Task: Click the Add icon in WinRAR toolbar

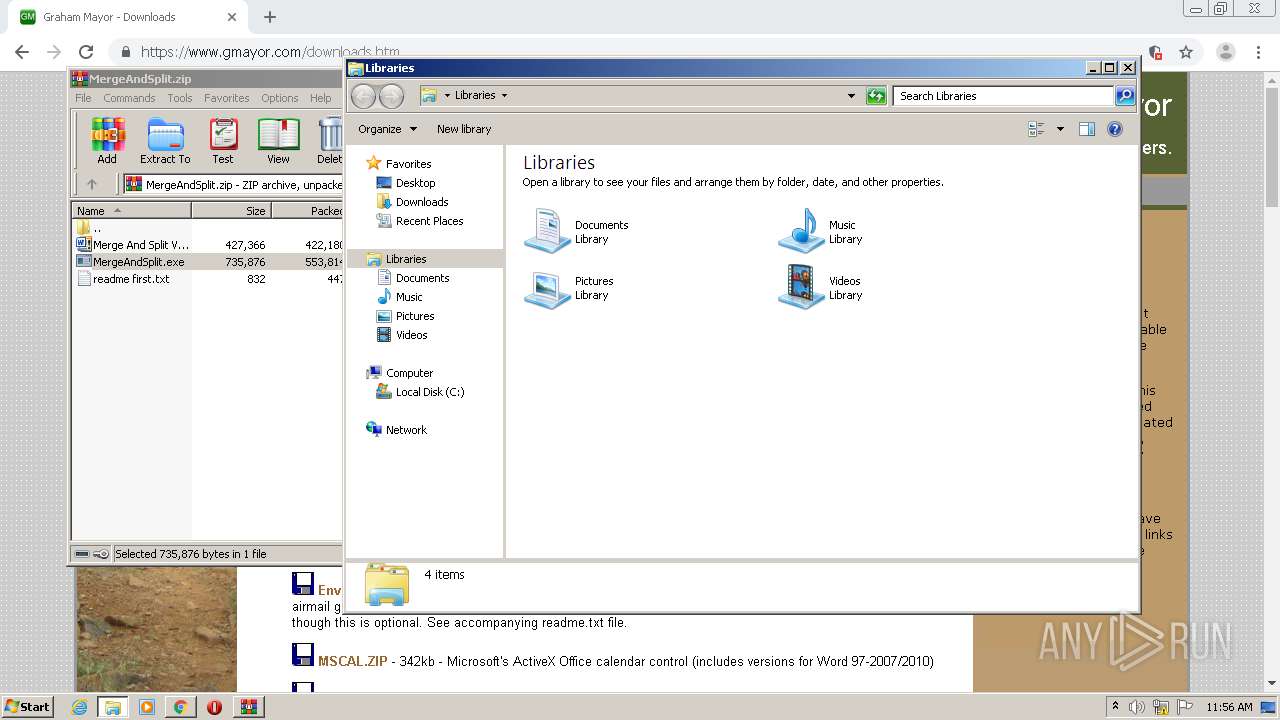Action: (107, 140)
